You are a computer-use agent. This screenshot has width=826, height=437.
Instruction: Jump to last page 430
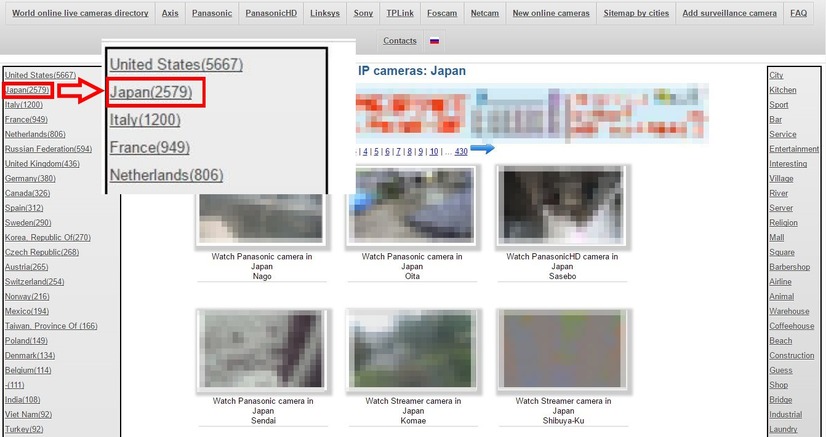click(x=461, y=152)
